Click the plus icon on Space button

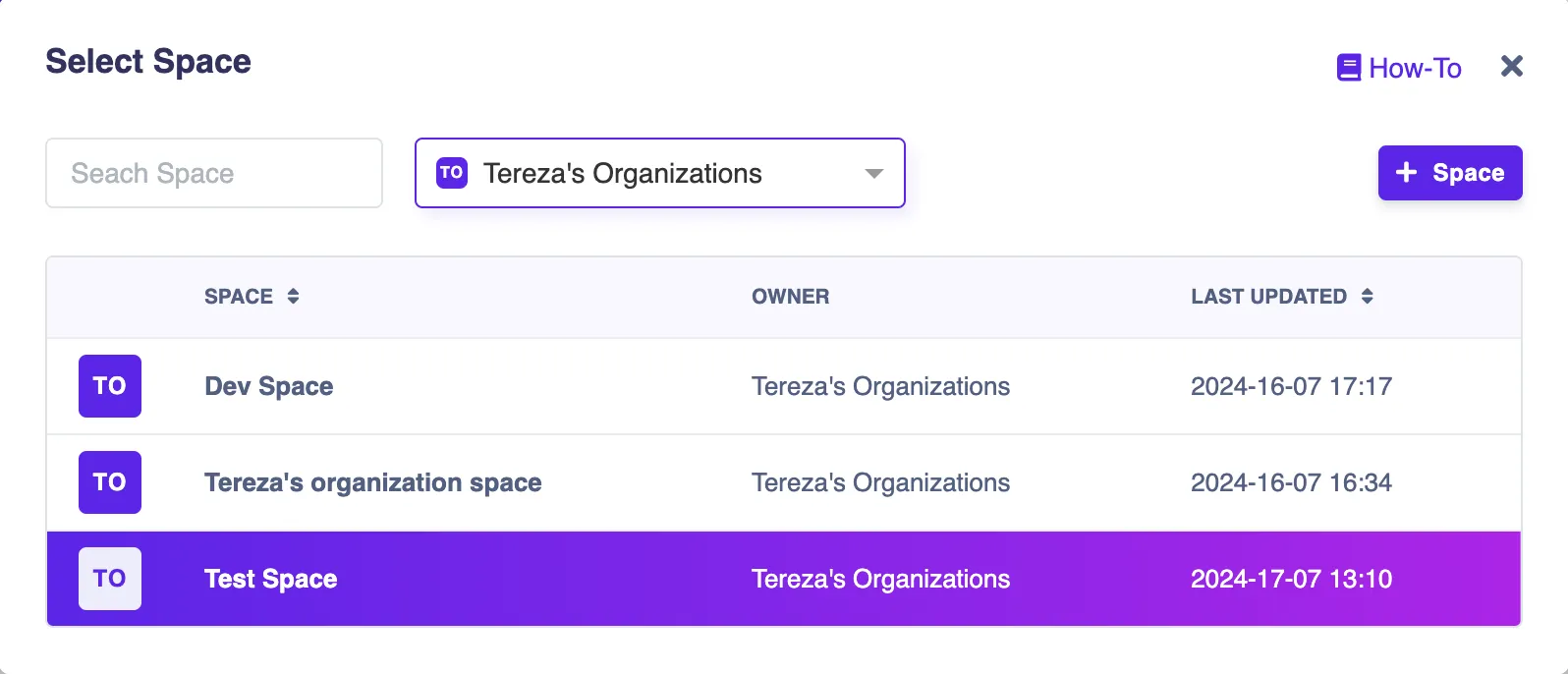(1407, 173)
